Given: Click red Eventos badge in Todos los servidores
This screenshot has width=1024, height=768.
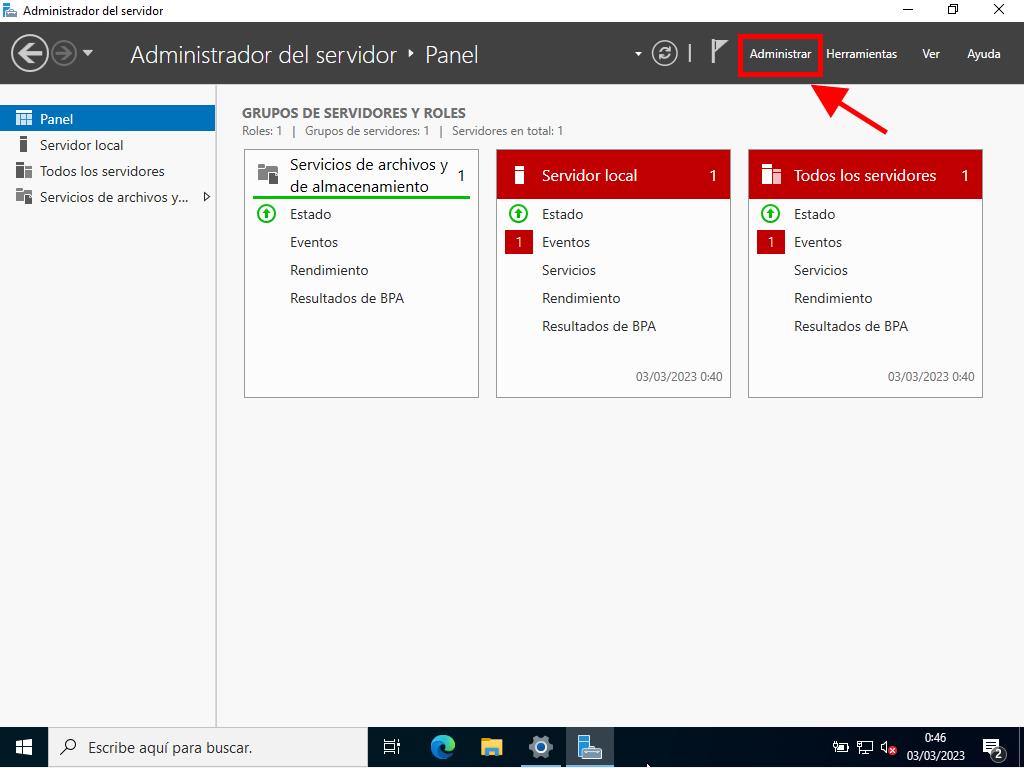Looking at the screenshot, I should tap(770, 242).
